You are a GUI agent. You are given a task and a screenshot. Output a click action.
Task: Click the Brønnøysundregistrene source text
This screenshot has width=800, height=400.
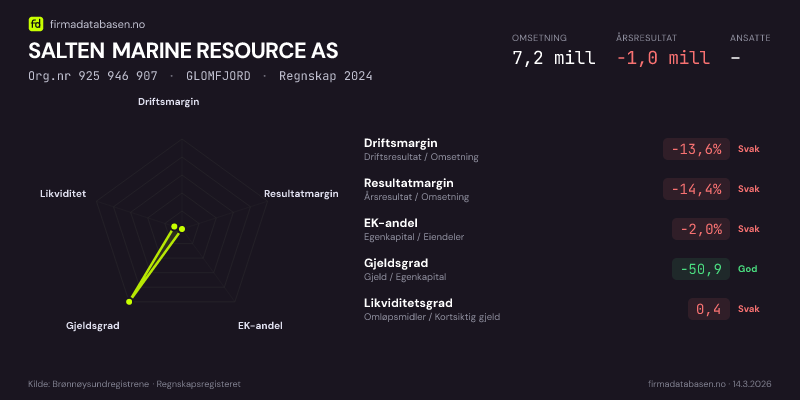[90, 384]
